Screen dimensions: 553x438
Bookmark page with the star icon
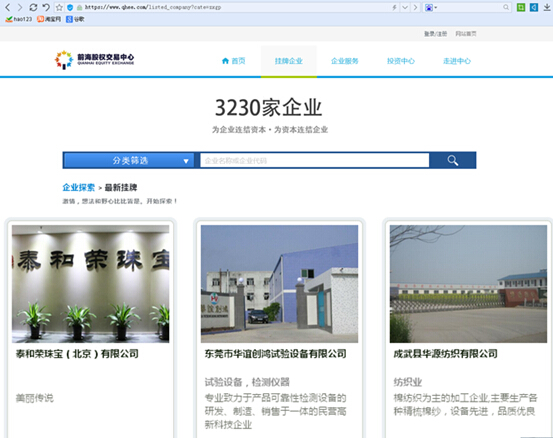coord(59,7)
